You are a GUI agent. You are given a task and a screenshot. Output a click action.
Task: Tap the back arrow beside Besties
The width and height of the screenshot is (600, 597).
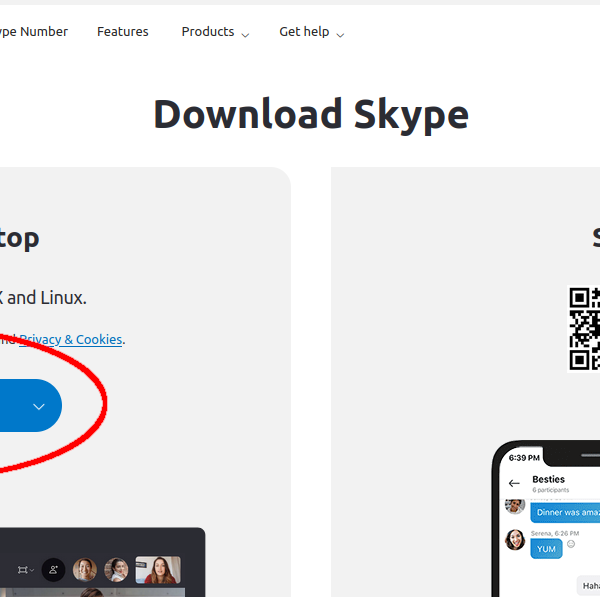pyautogui.click(x=514, y=483)
